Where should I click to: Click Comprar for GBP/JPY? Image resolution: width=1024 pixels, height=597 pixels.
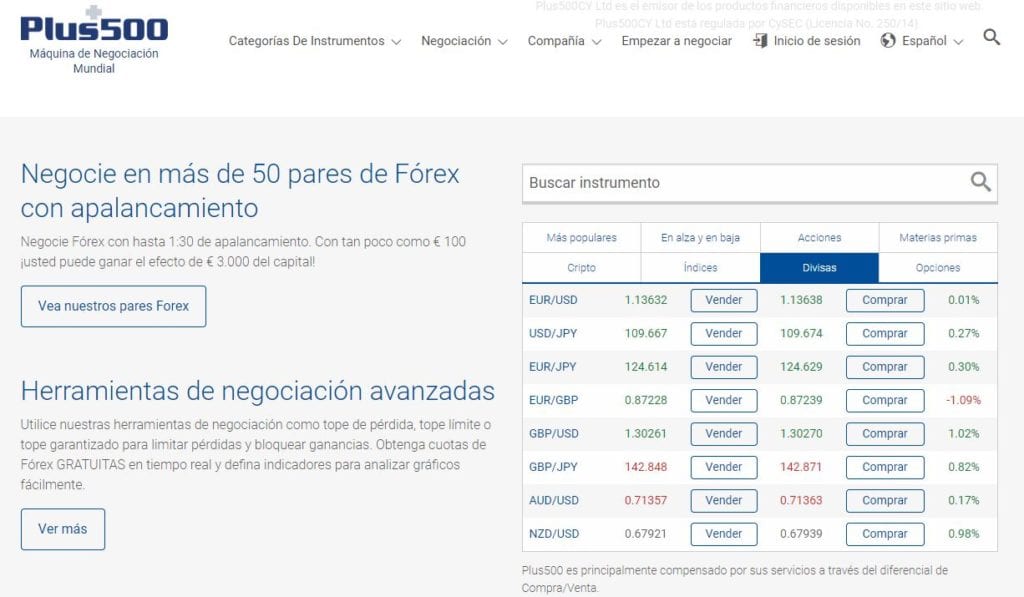coord(885,467)
